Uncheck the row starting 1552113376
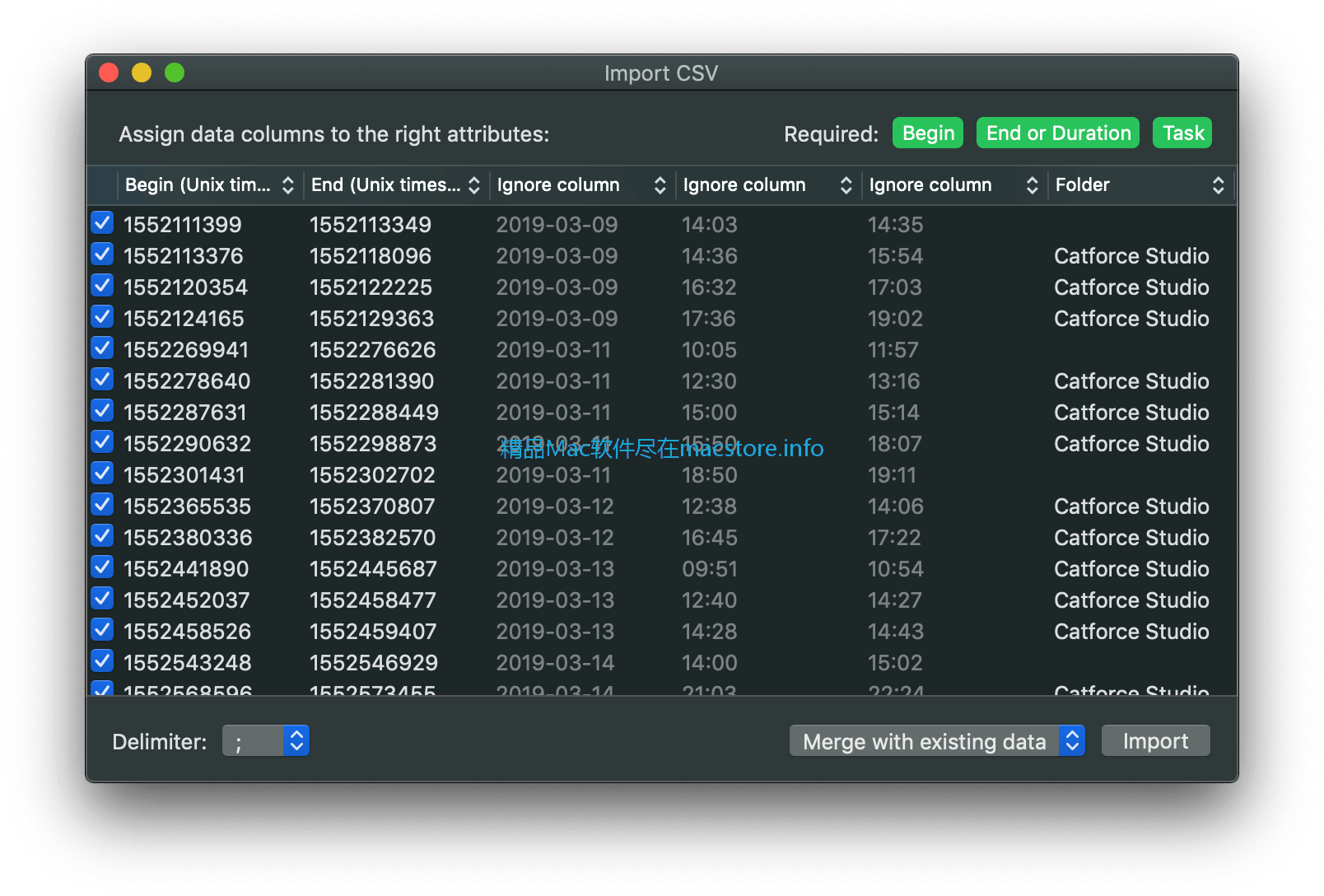This screenshot has width=1324, height=896. [102, 254]
